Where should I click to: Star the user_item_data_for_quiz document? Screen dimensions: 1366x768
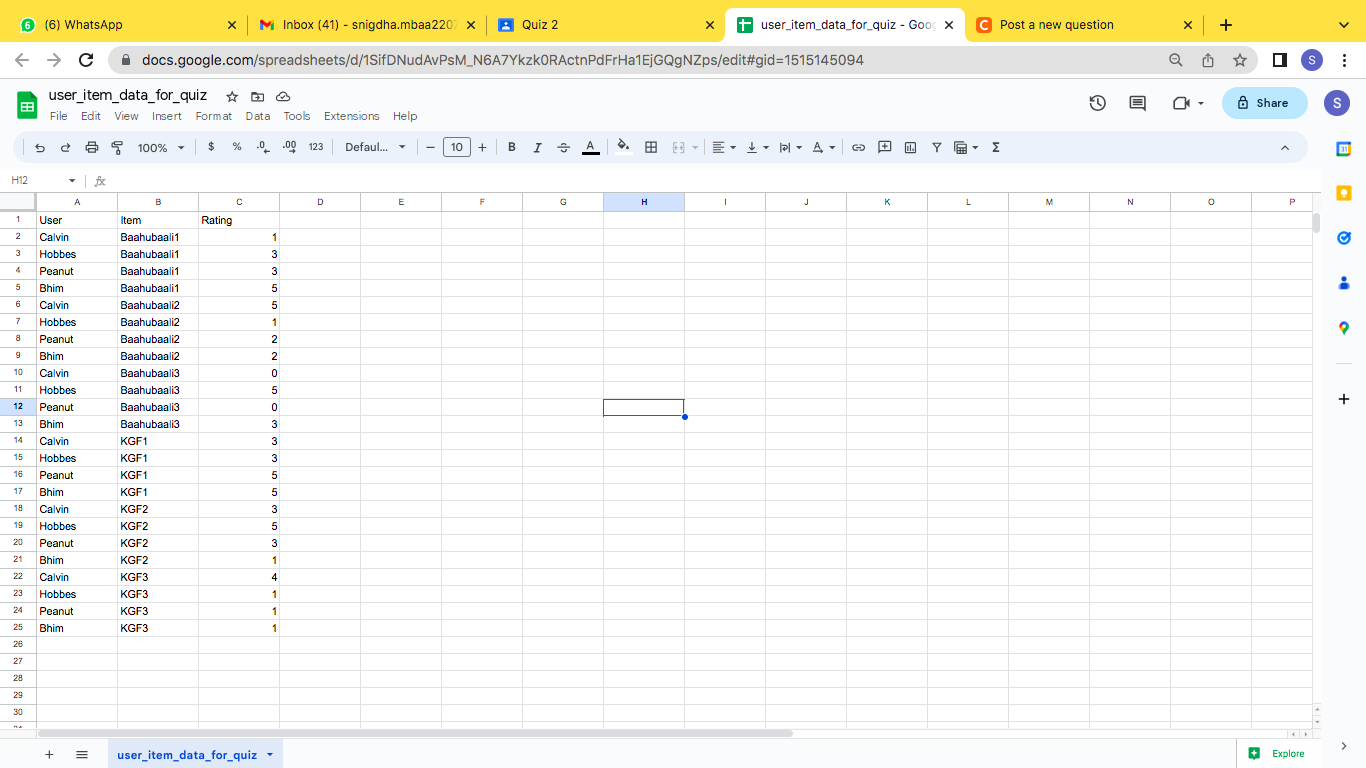click(231, 95)
